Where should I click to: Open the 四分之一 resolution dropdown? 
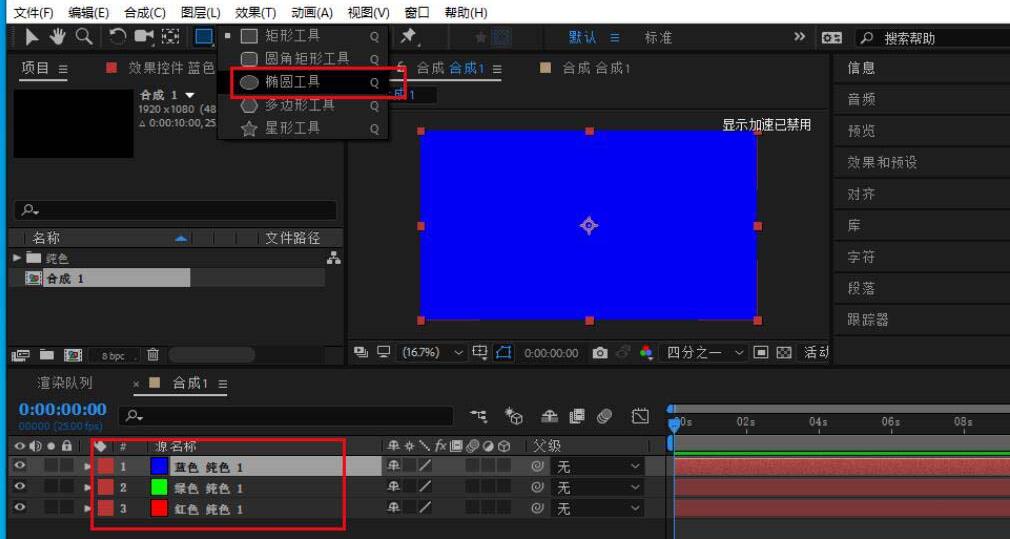tap(706, 353)
